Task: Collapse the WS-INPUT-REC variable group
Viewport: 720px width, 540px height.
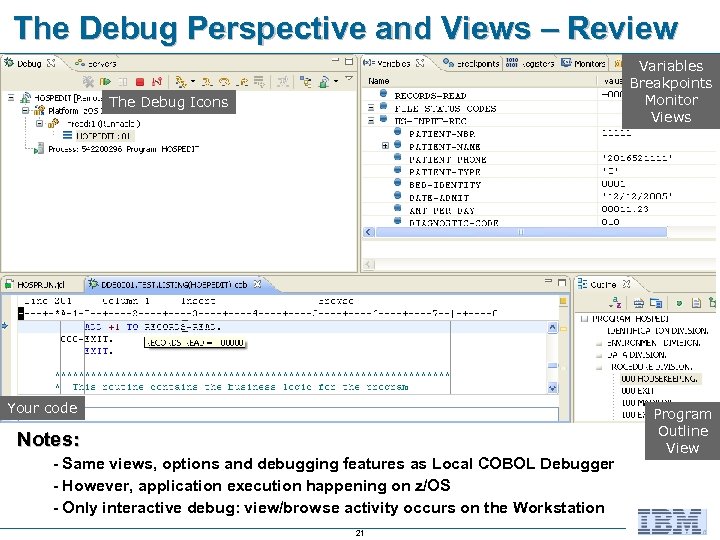Action: pos(371,121)
